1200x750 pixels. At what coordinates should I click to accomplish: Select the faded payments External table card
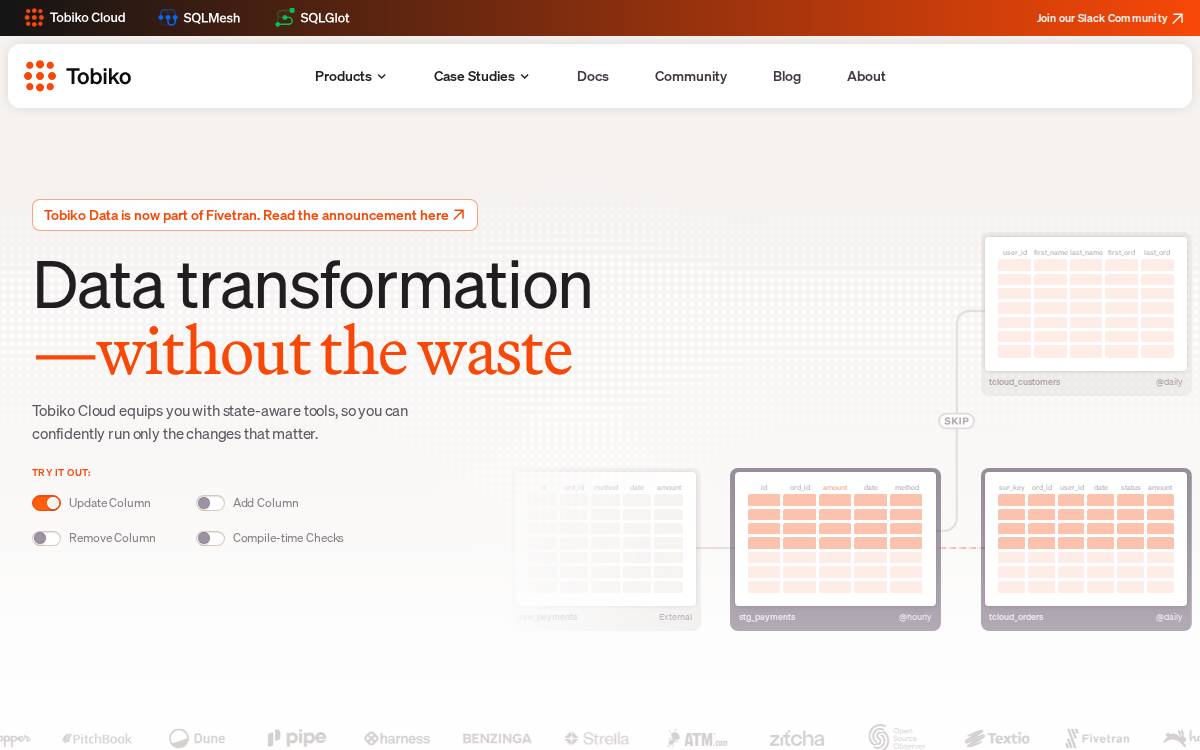[605, 549]
